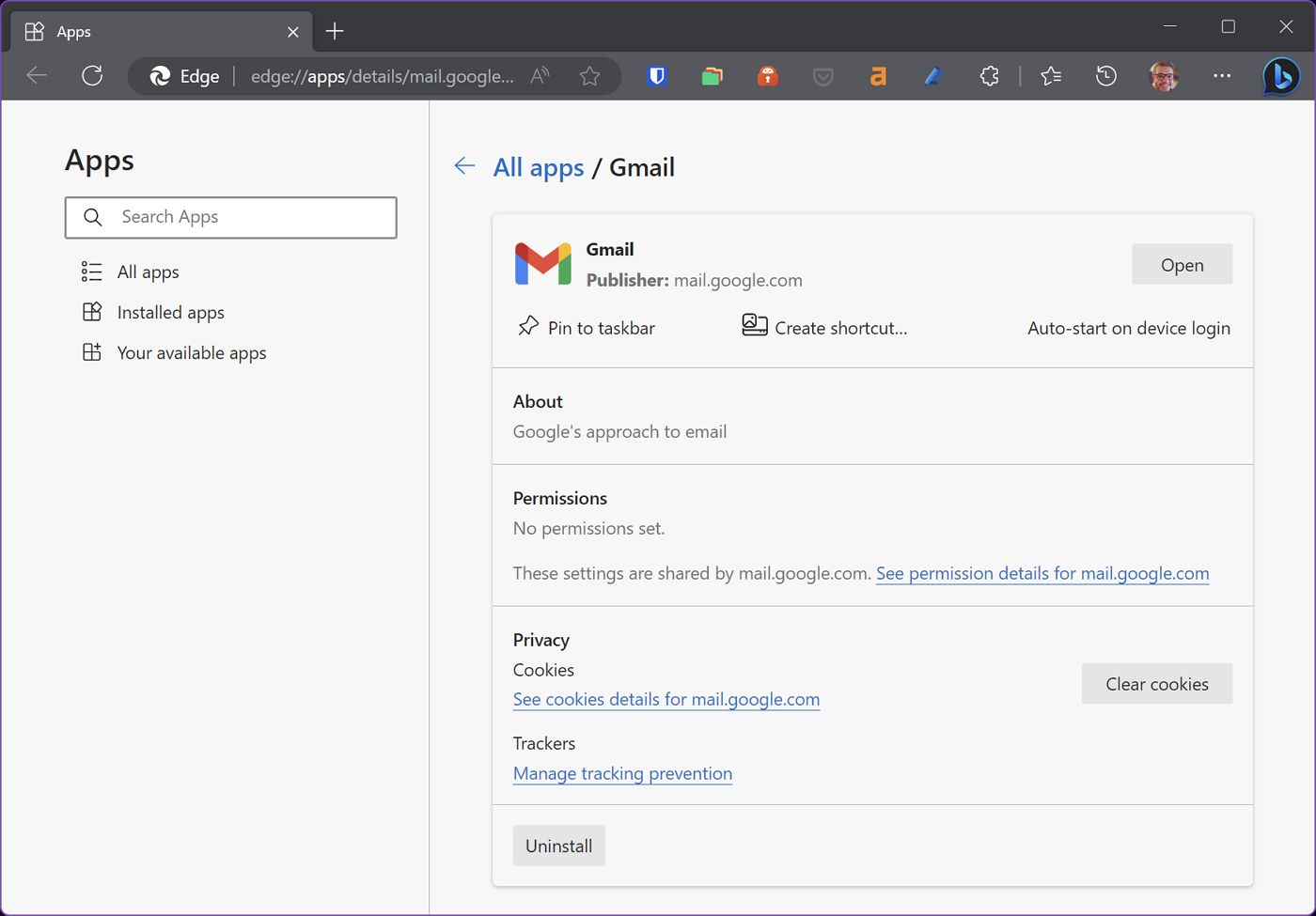Click the search magnifier icon
The height and width of the screenshot is (916, 1316).
pos(92,217)
